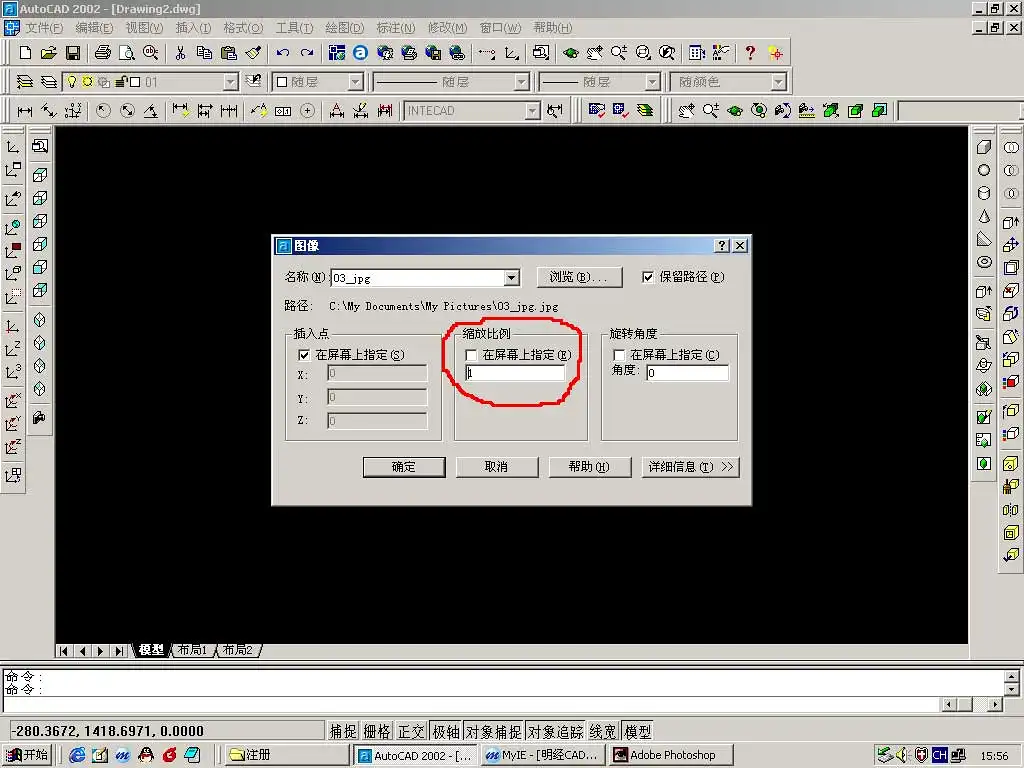Open the 名称 dropdown showing 03_jpg
The width and height of the screenshot is (1024, 768).
click(512, 278)
